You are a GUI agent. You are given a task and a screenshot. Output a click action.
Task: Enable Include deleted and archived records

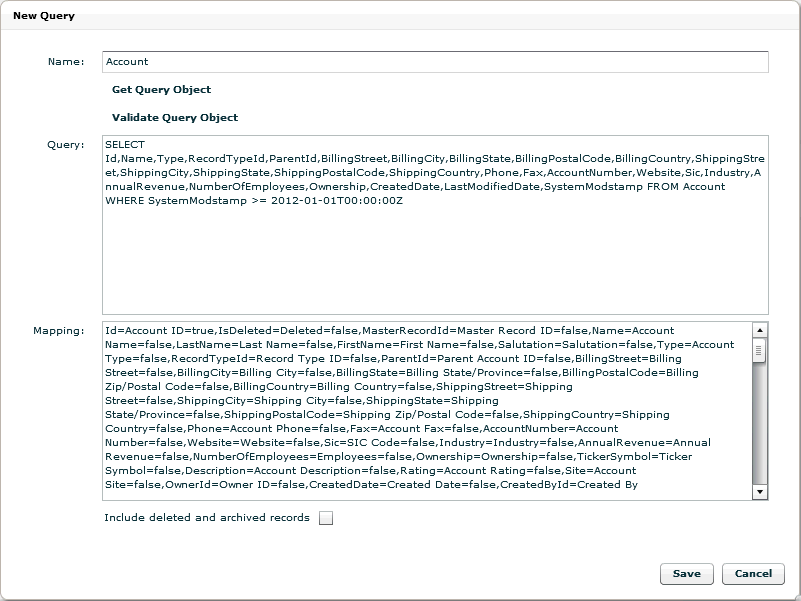328,518
